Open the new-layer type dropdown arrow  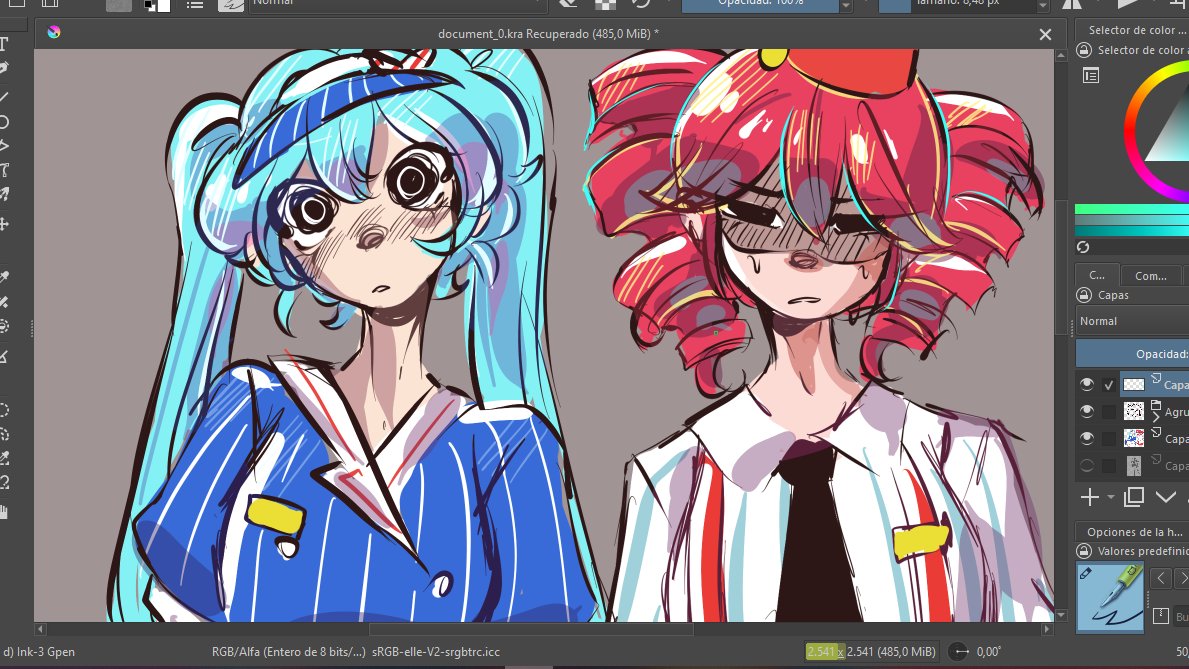1110,496
